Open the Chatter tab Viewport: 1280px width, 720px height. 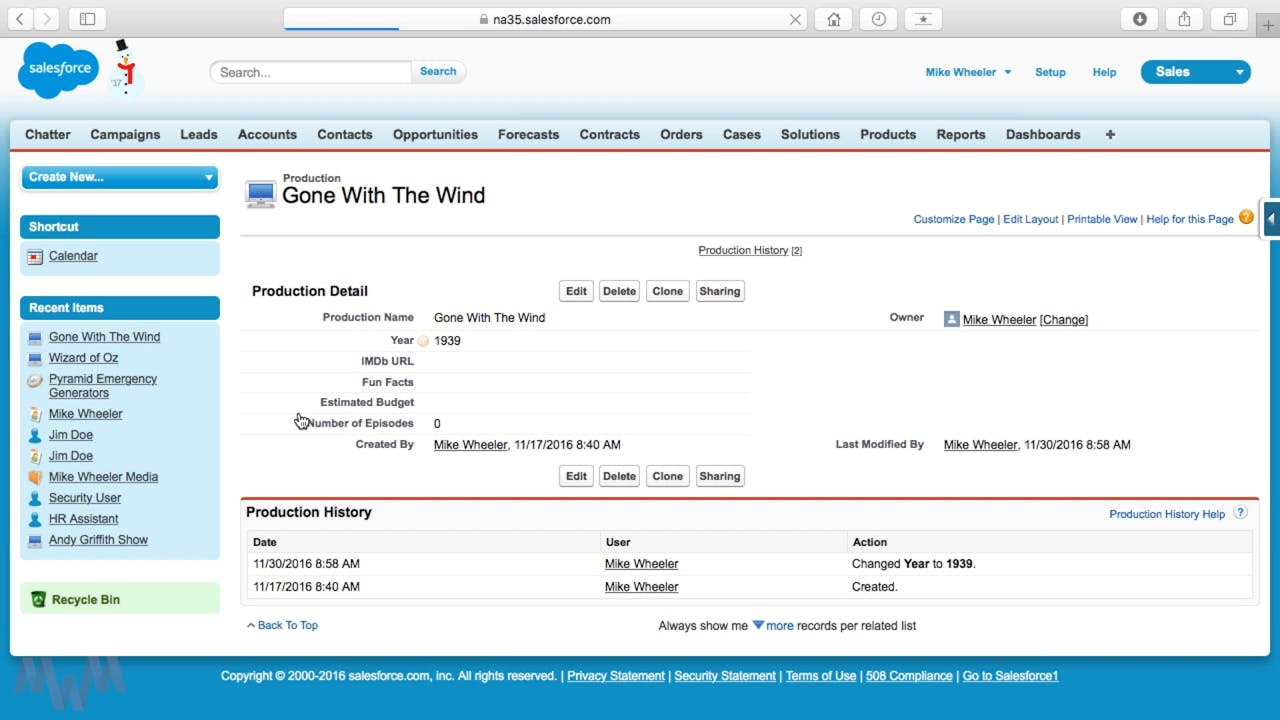point(48,134)
